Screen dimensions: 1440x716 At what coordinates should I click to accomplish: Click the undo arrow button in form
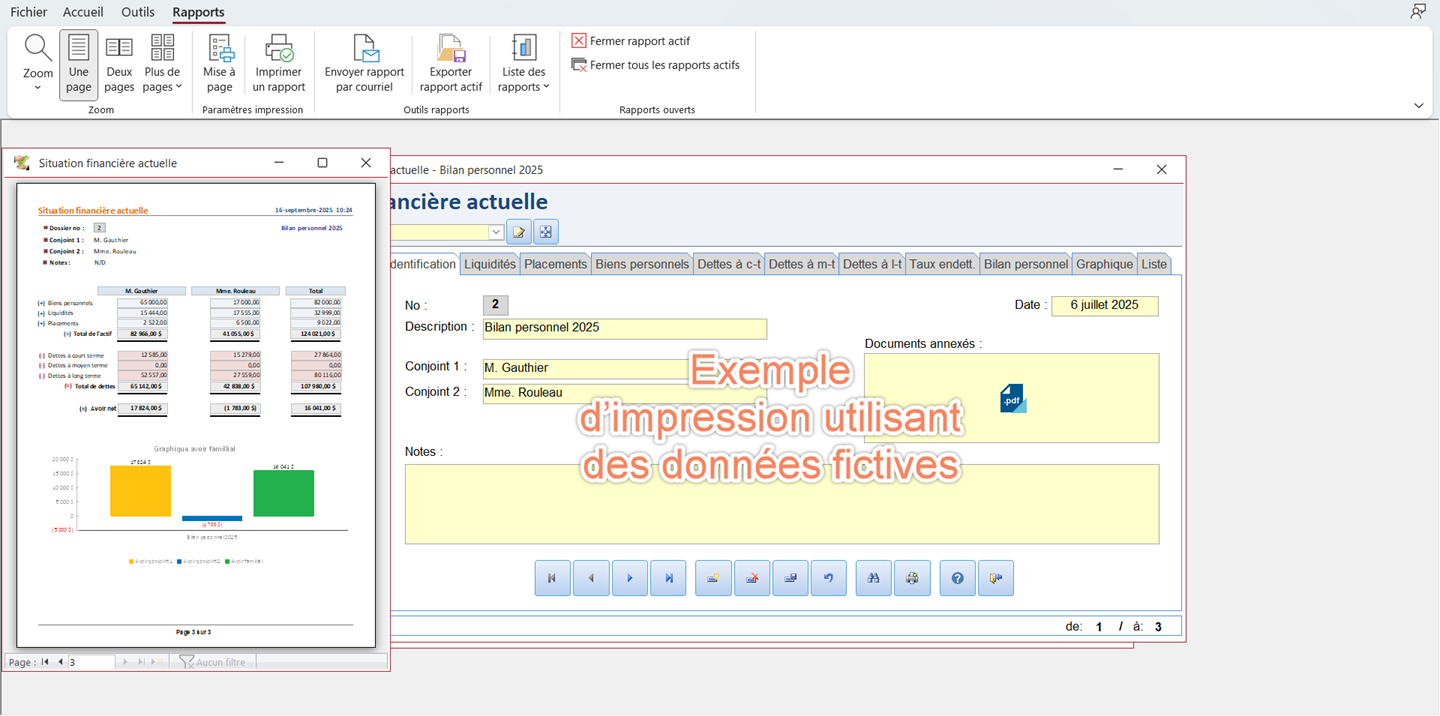828,578
